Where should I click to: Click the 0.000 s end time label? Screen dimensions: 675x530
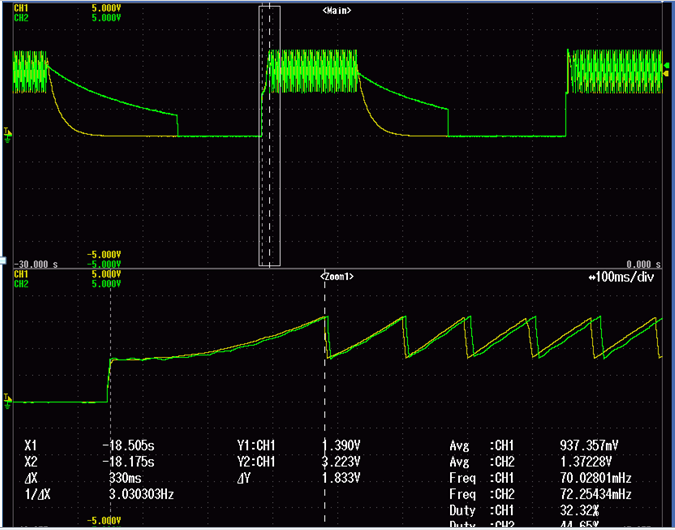(x=644, y=264)
